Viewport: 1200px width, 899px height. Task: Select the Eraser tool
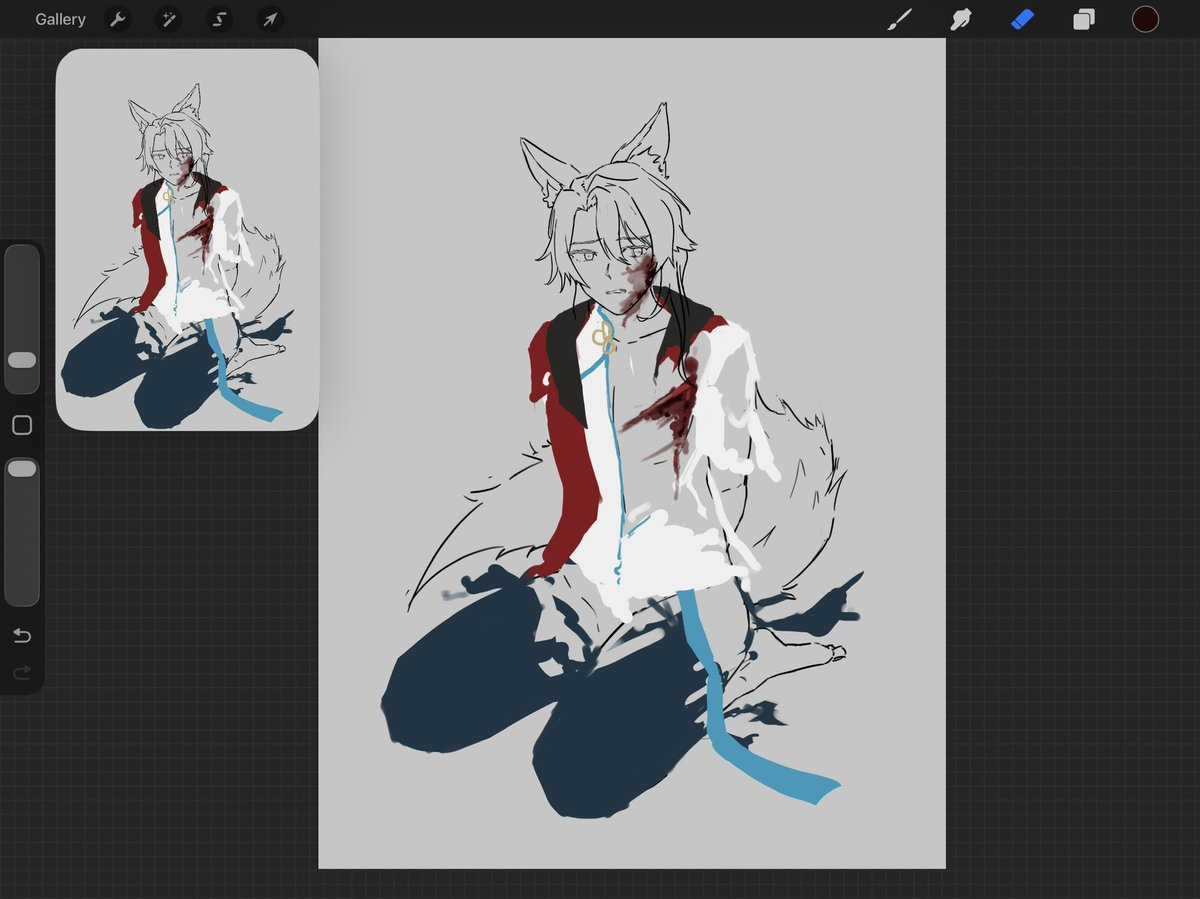1022,19
